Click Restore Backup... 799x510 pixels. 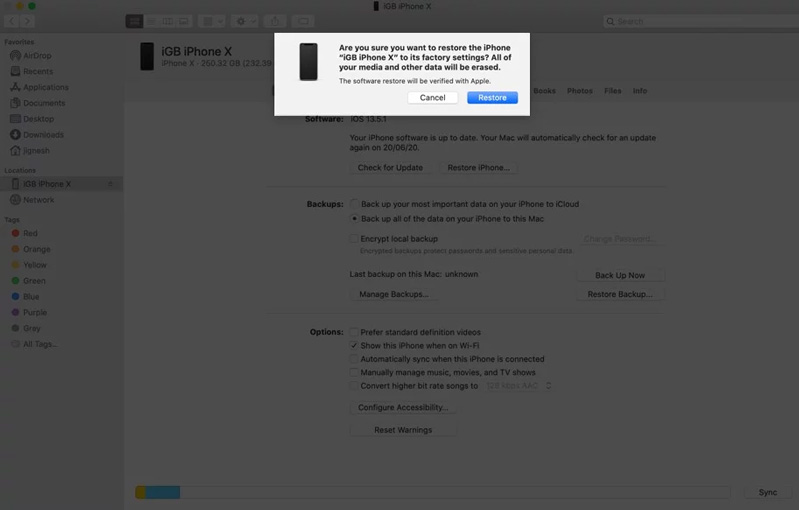pyautogui.click(x=620, y=294)
